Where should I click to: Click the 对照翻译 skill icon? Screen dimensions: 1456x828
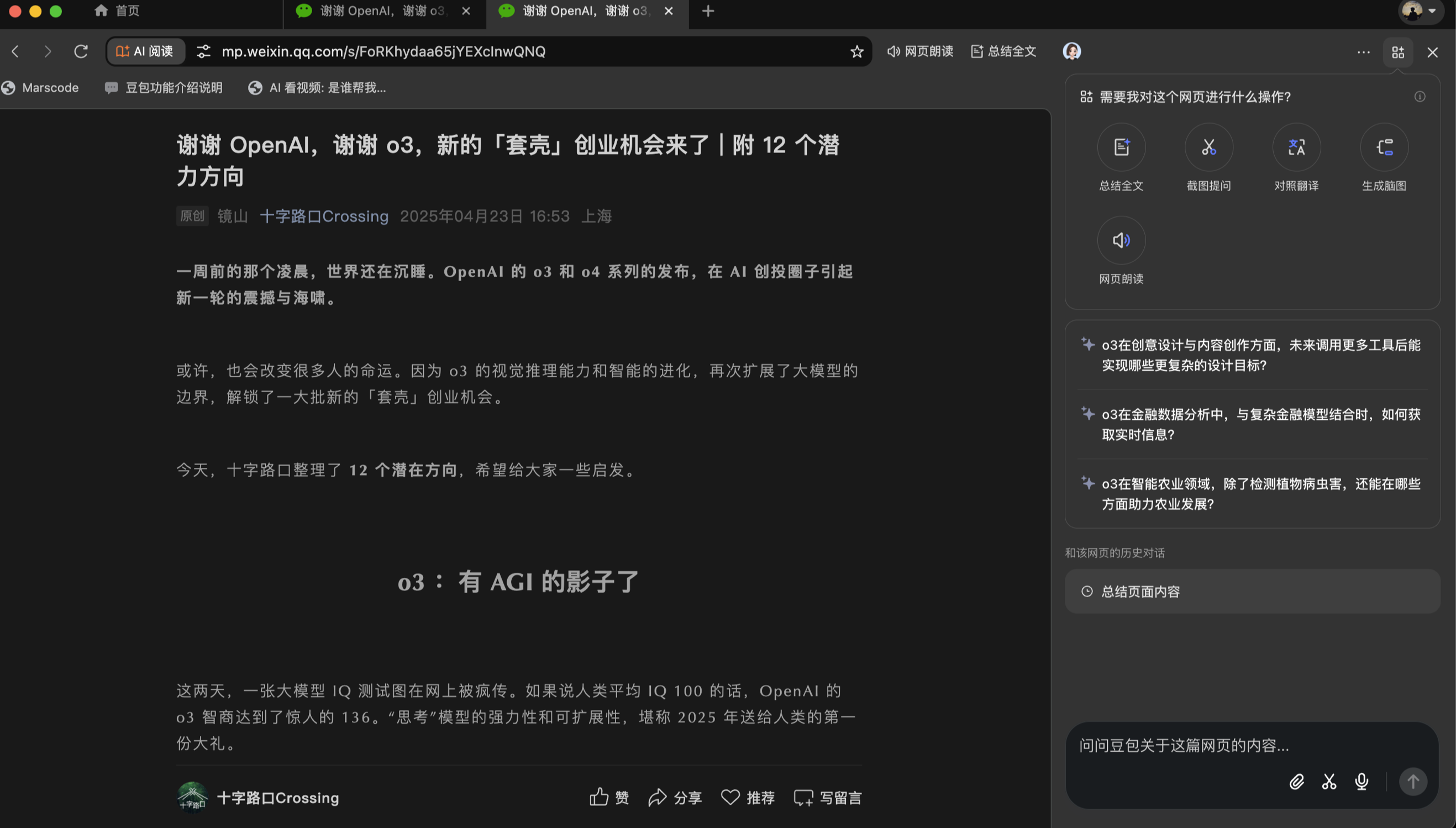1296,147
